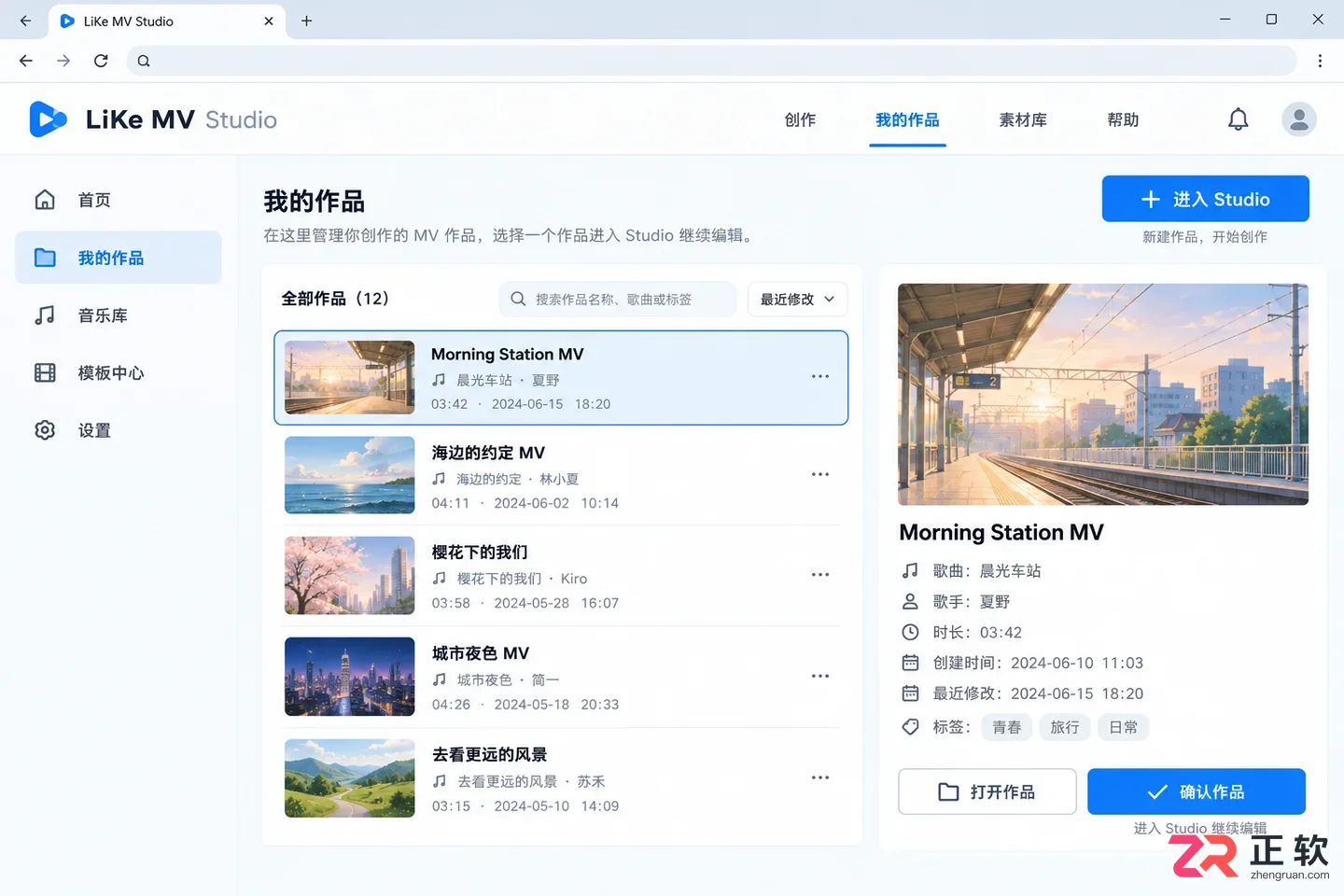Select the 海边的约定 MV thumbnail

click(349, 475)
